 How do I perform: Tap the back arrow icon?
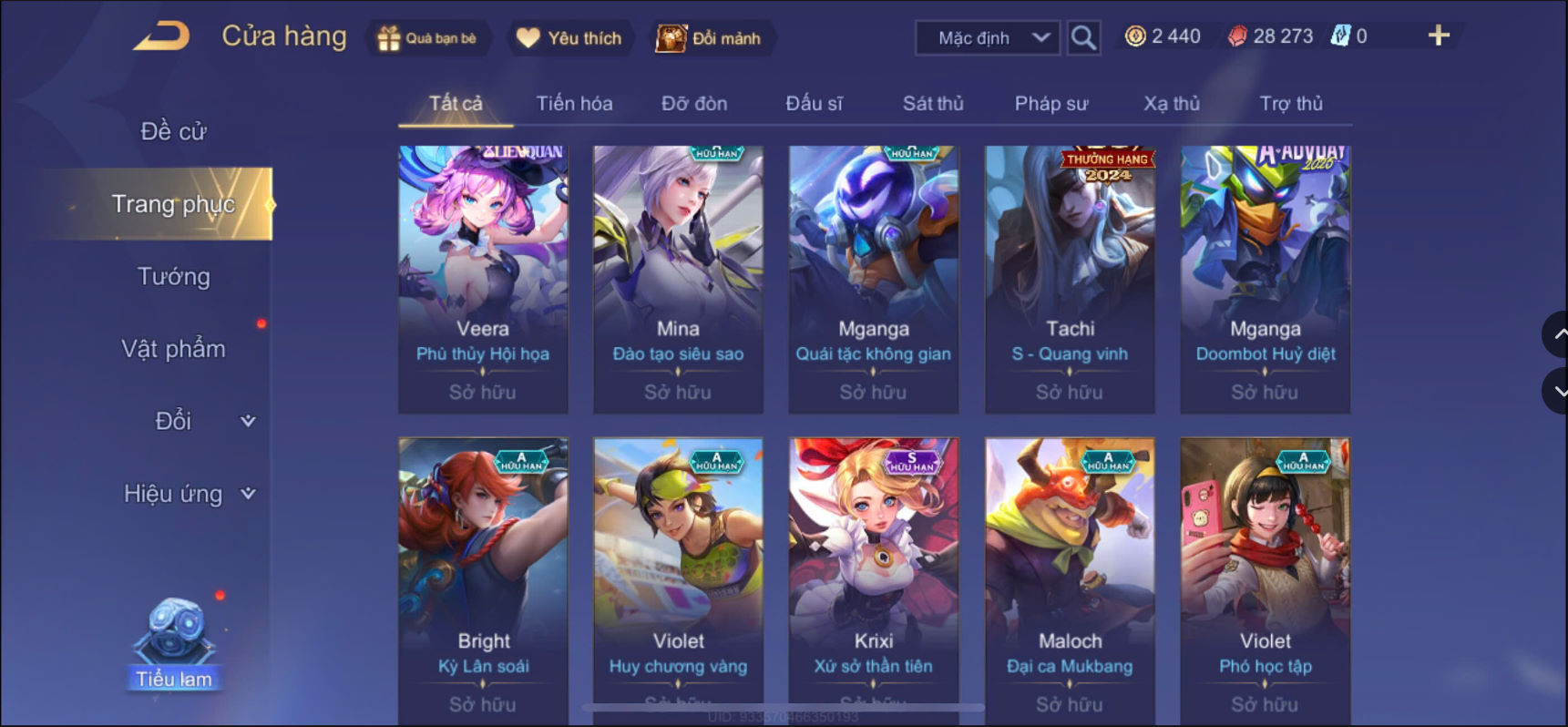coord(161,36)
